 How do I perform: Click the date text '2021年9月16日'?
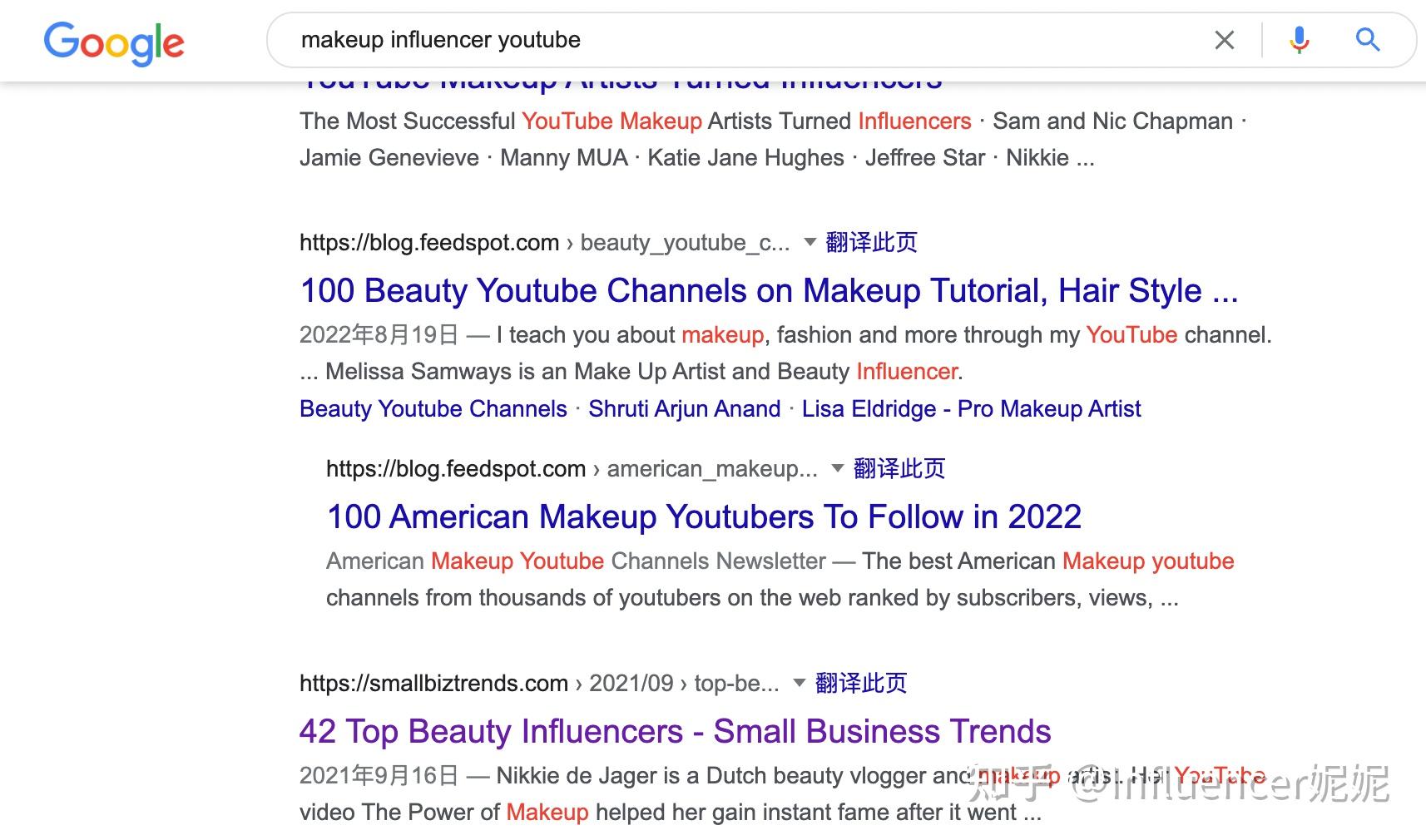(379, 776)
